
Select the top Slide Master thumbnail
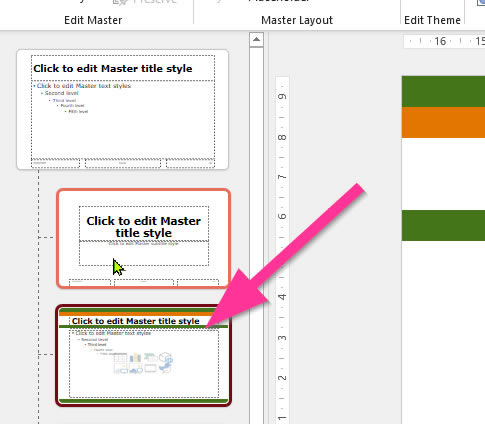(123, 110)
